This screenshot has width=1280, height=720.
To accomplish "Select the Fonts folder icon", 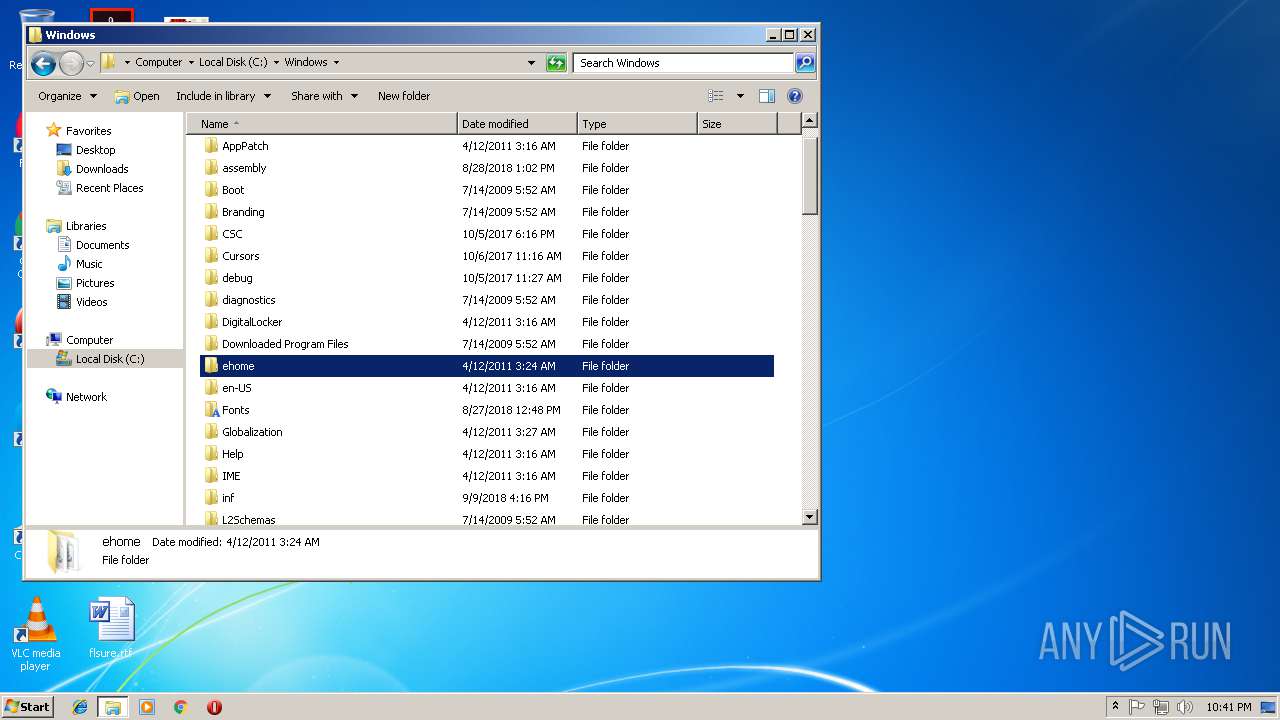I will tap(211, 410).
